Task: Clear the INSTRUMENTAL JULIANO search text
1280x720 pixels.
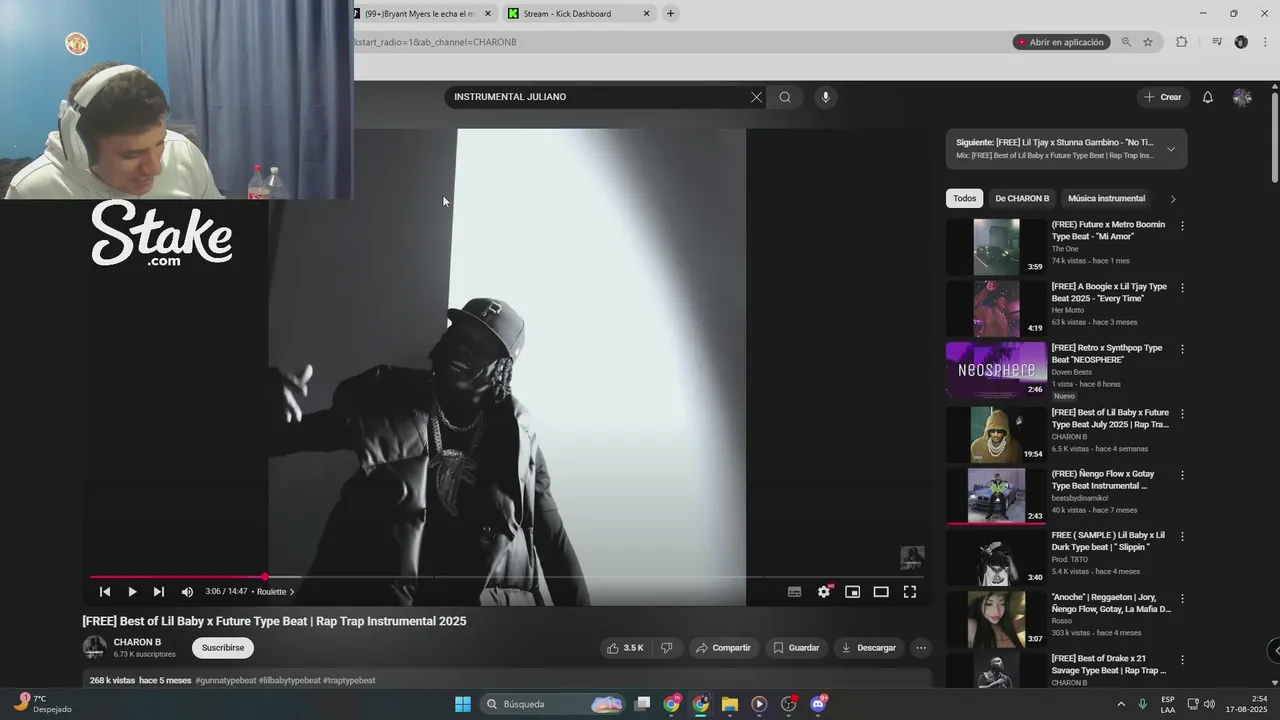Action: click(x=756, y=97)
